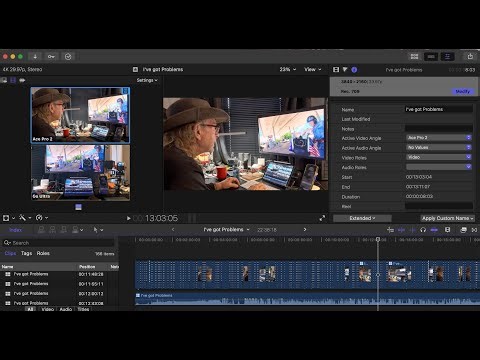Switch to the Clips index tab
Viewport: 480px width, 360px height.
[x=10, y=253]
